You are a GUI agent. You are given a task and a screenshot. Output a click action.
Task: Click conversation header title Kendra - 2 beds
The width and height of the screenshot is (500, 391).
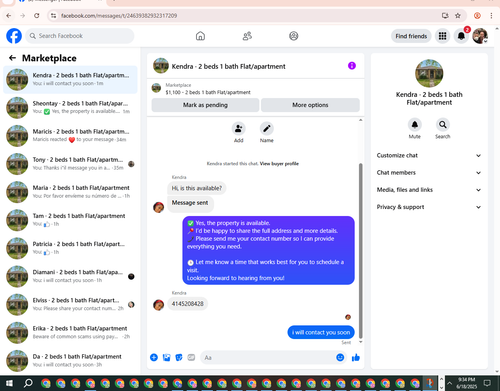[x=228, y=66]
